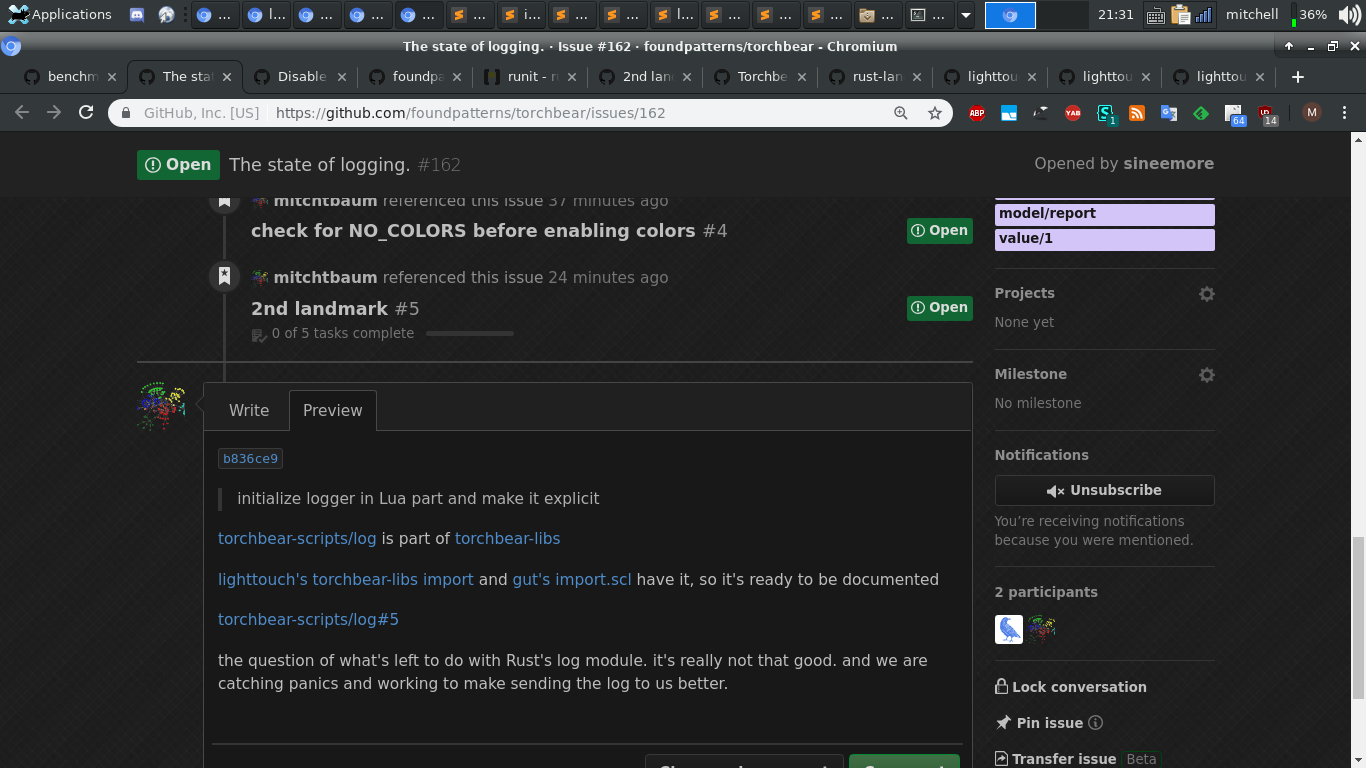Open the '2nd landmark #5' referenced issue
The height and width of the screenshot is (768, 1366).
pos(335,309)
